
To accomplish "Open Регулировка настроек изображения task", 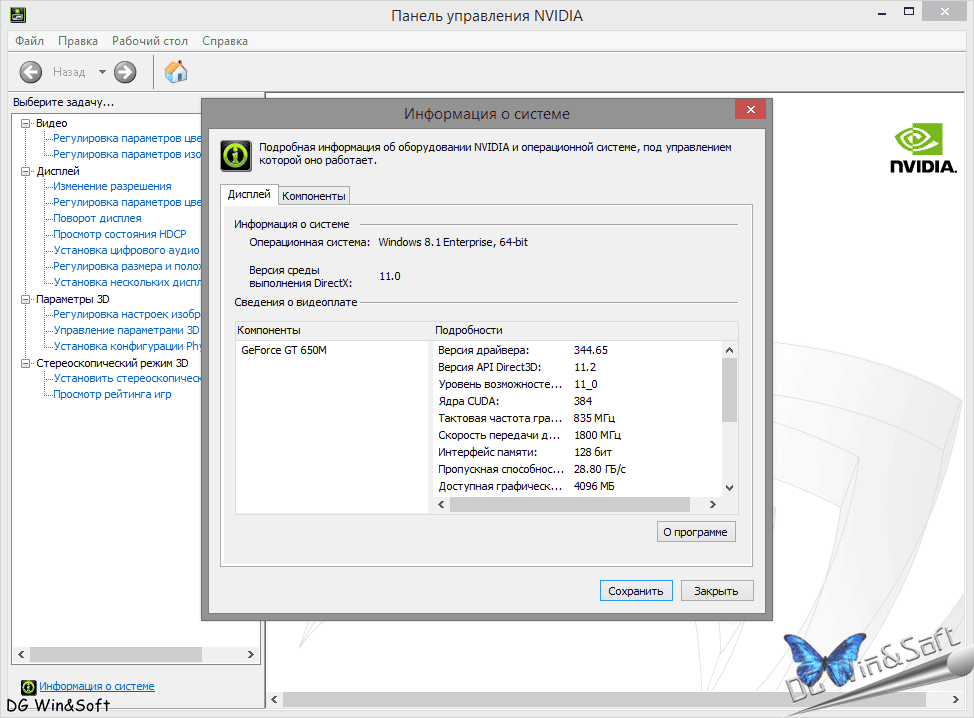I will click(x=127, y=314).
